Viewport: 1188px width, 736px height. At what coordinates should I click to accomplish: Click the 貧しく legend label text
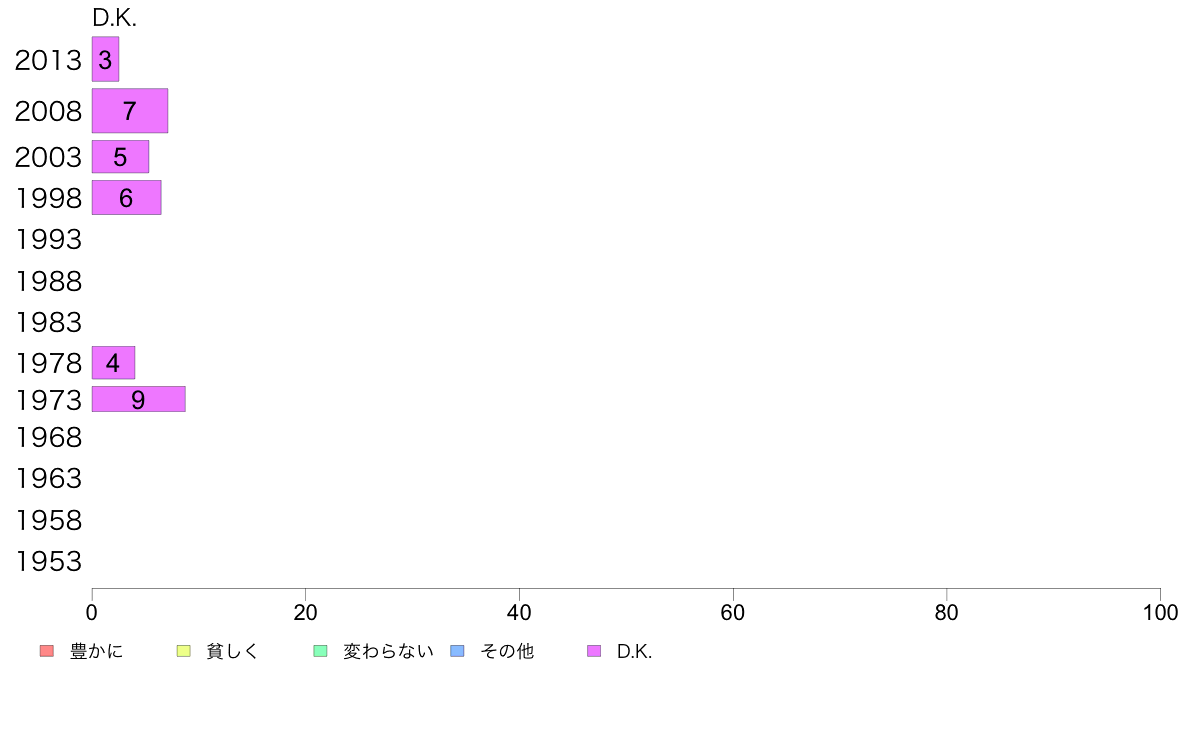pos(233,651)
